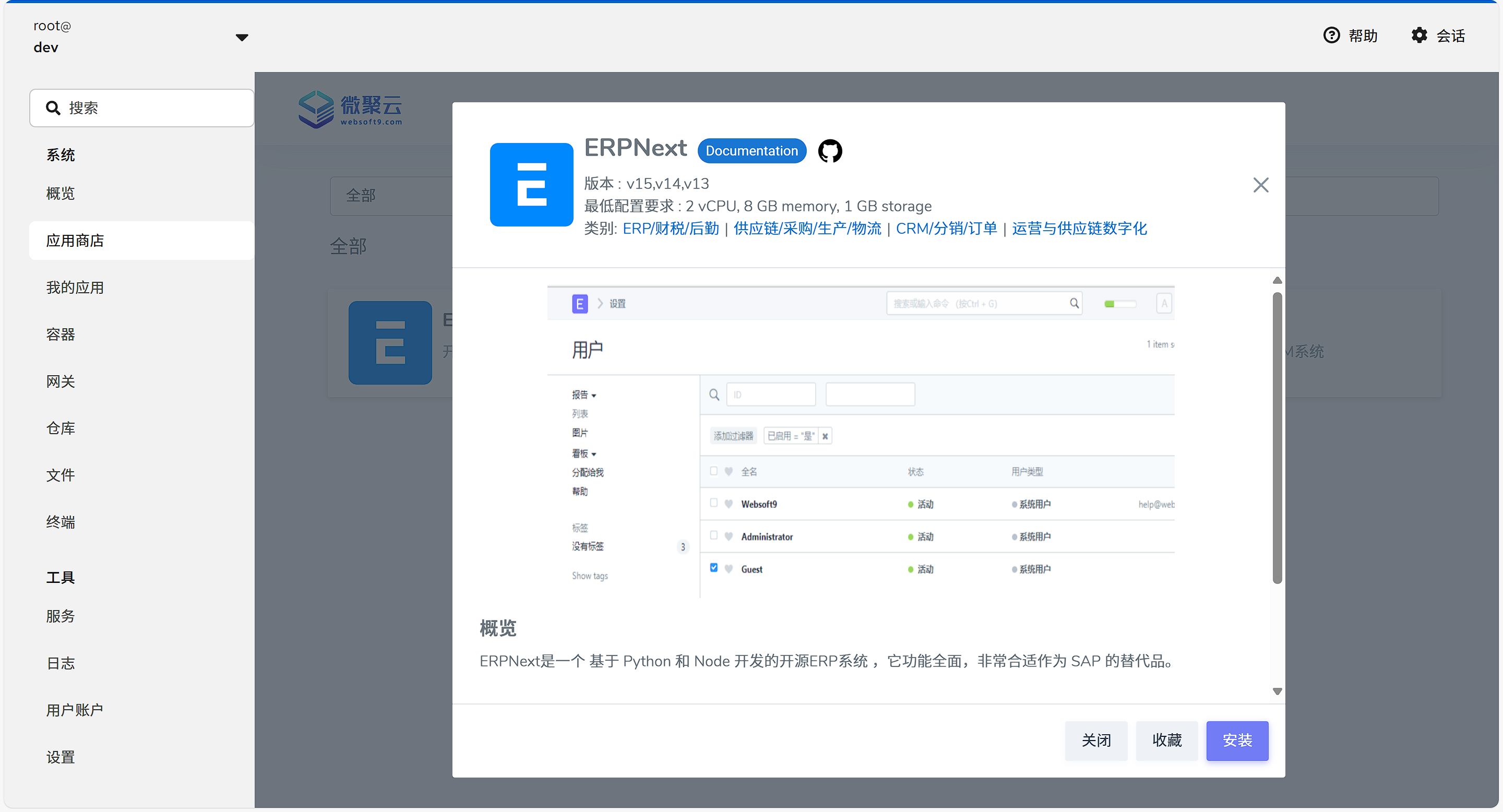Select the blue ERPNext app icon in dialog

coord(531,185)
